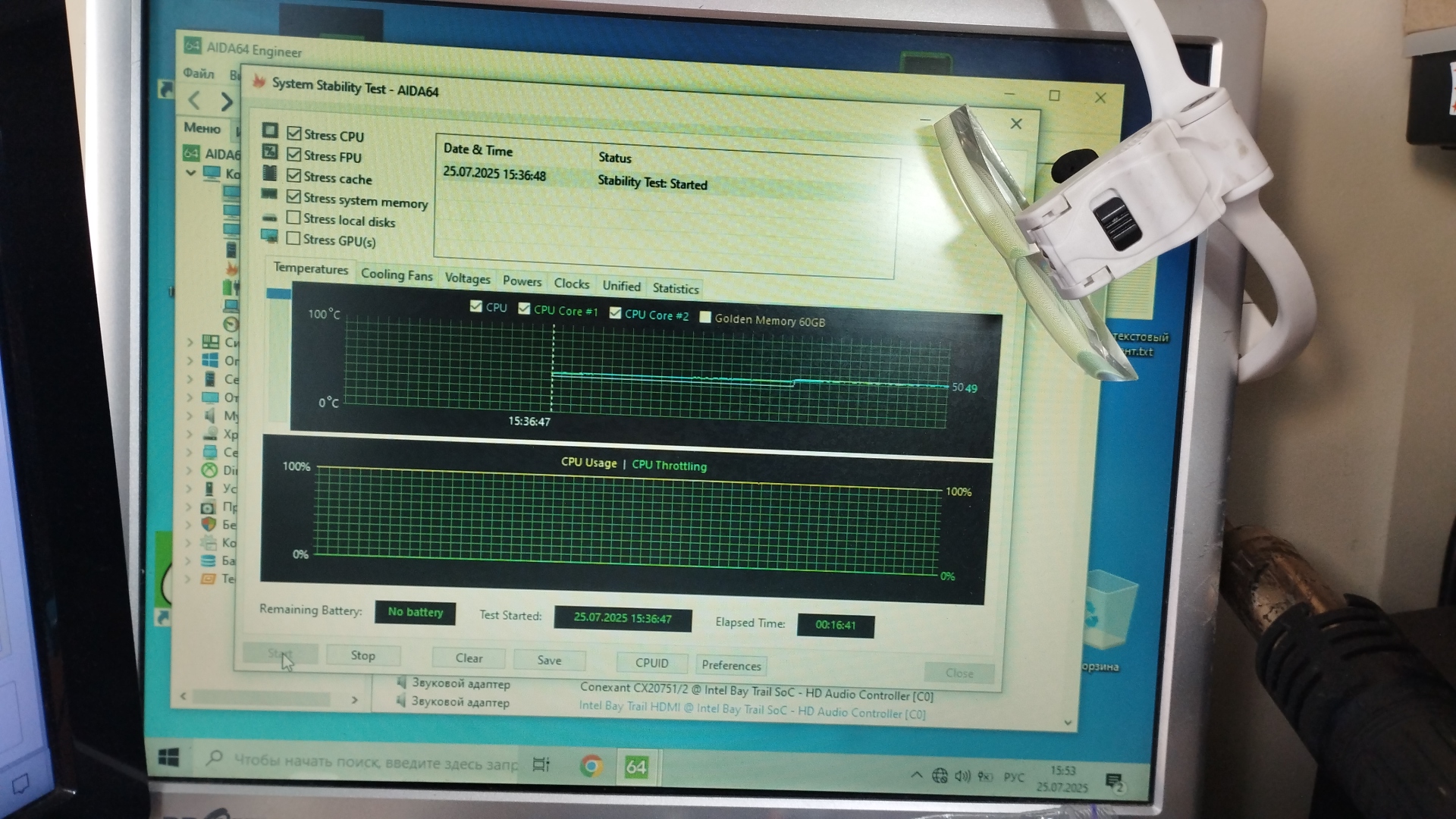The height and width of the screenshot is (819, 1456).
Task: Enable the Stress local disks checkbox
Action: coord(293,218)
